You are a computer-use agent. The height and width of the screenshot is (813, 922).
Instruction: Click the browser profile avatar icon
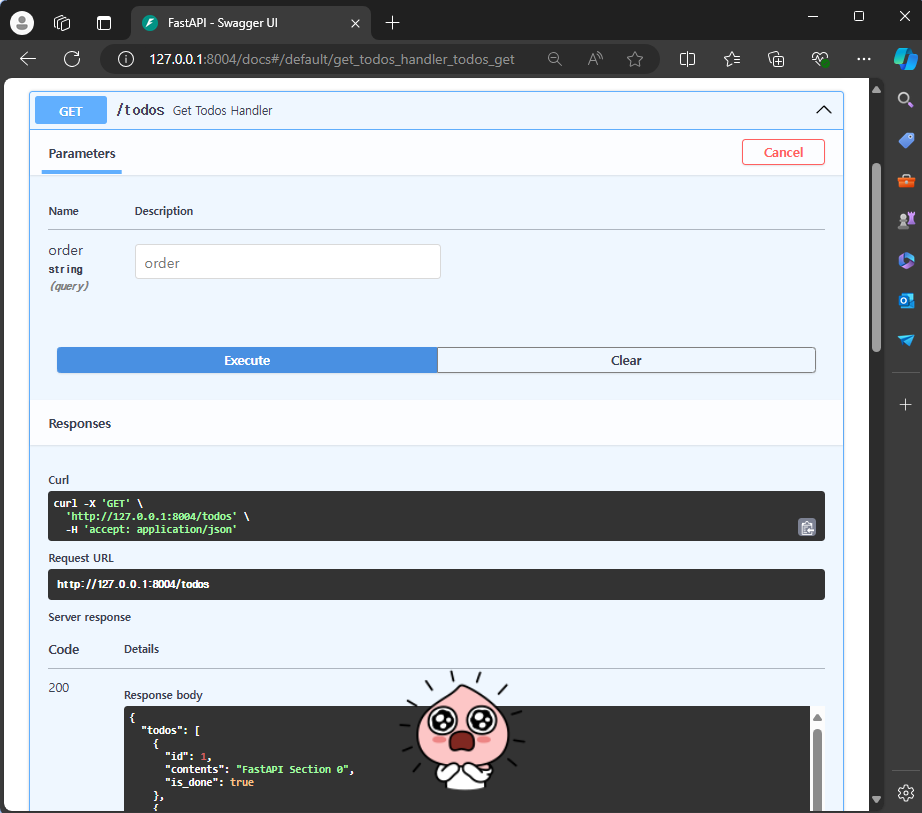click(22, 23)
